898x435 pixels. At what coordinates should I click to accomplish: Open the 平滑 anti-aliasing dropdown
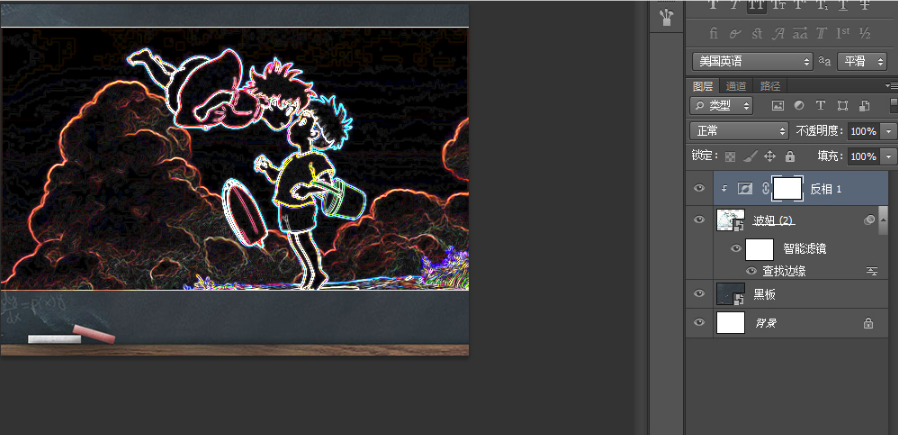click(x=862, y=61)
